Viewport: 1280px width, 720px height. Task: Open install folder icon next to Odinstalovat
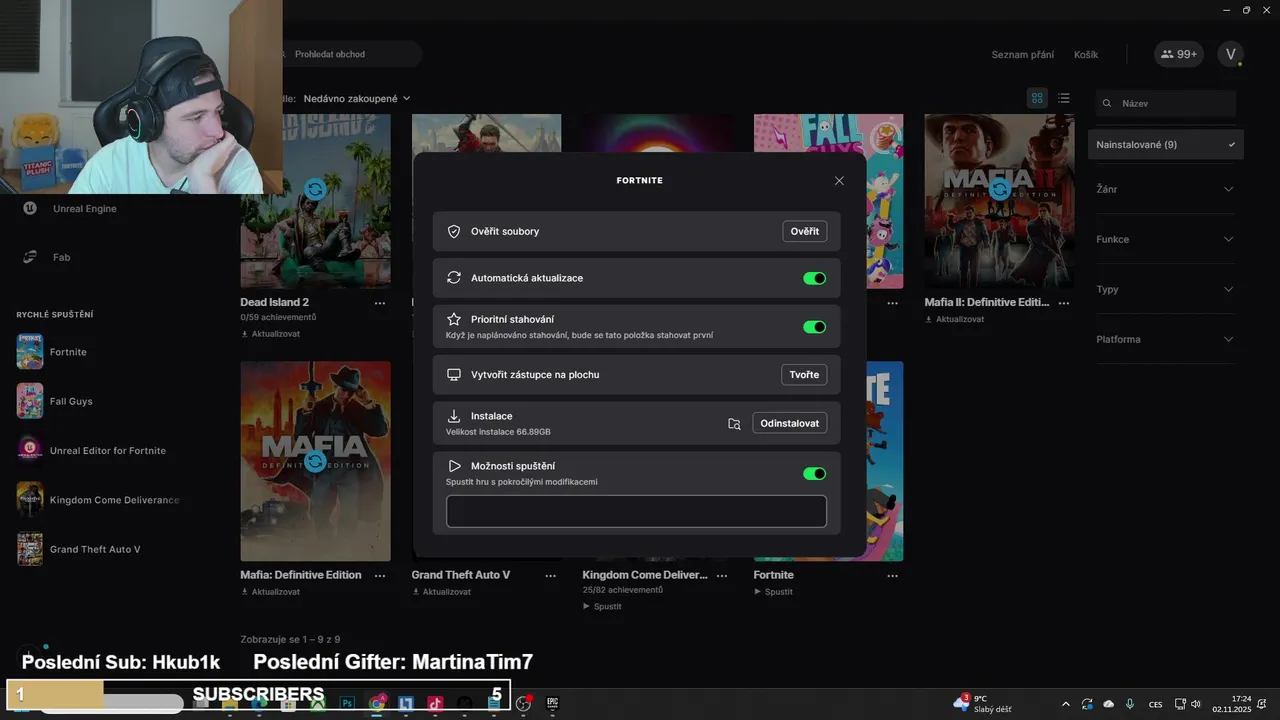(x=734, y=424)
